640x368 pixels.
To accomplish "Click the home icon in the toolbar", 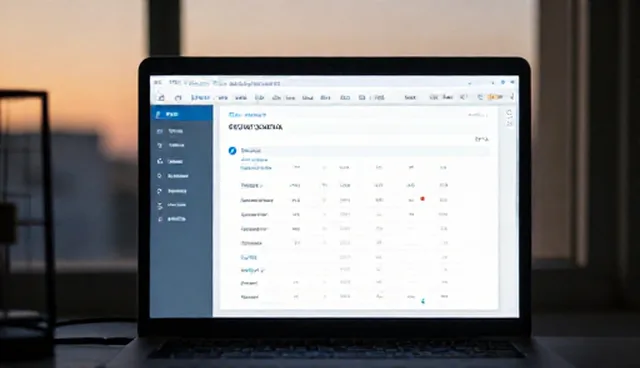I will click(161, 98).
